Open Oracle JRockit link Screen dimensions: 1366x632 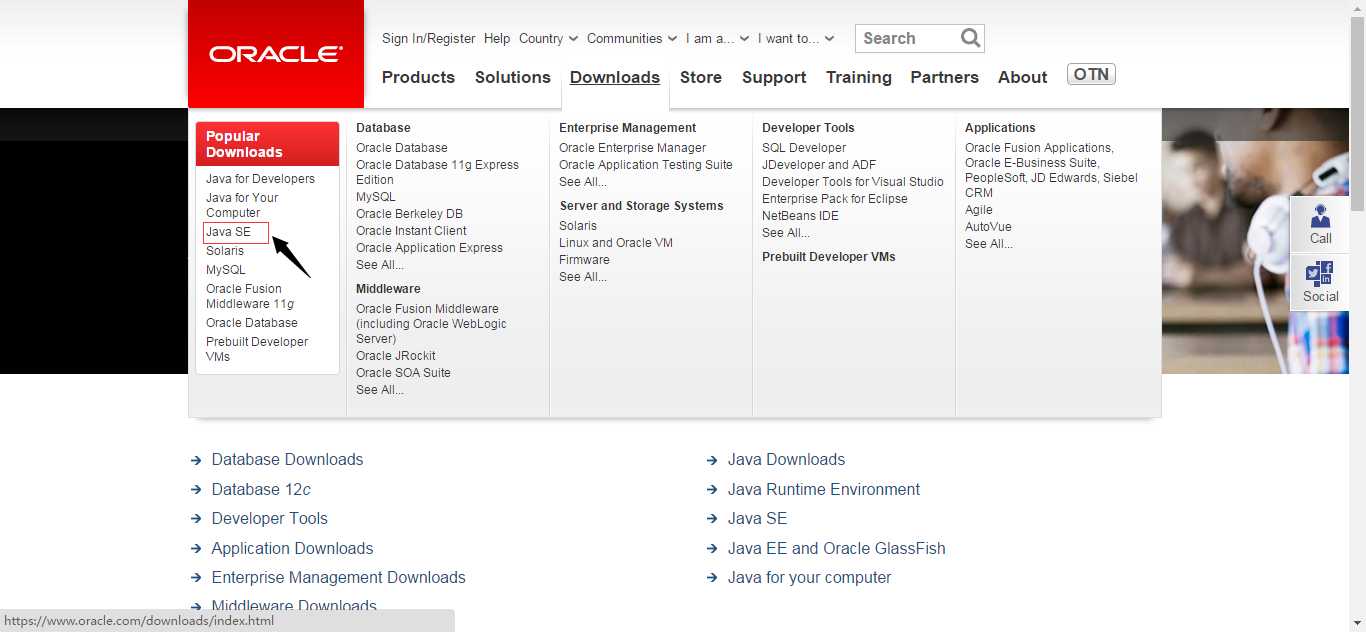[396, 356]
